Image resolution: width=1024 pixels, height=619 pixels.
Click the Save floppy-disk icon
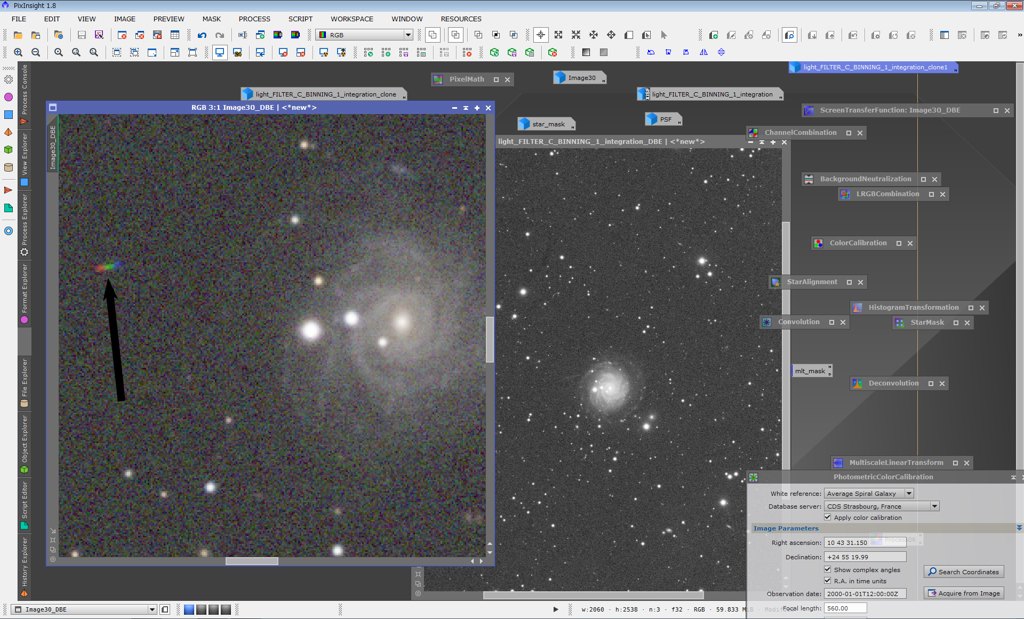pos(82,35)
